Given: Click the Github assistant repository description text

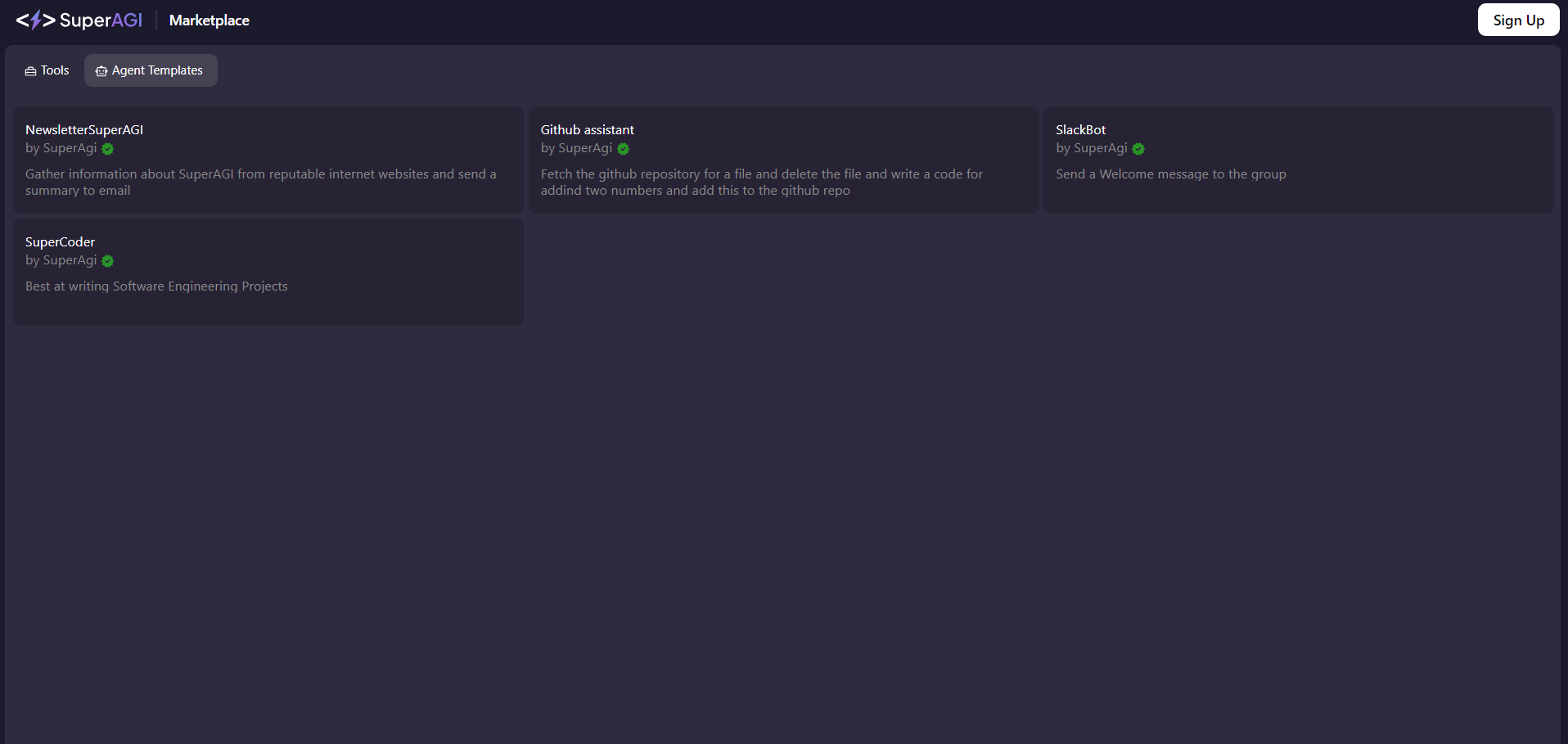Looking at the screenshot, I should click(x=761, y=182).
